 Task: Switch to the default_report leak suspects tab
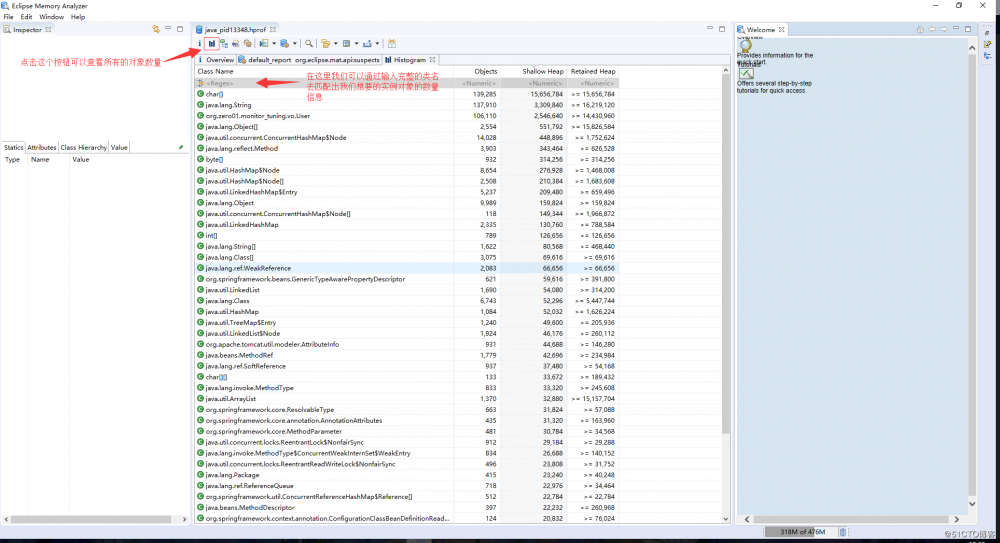tap(265, 60)
